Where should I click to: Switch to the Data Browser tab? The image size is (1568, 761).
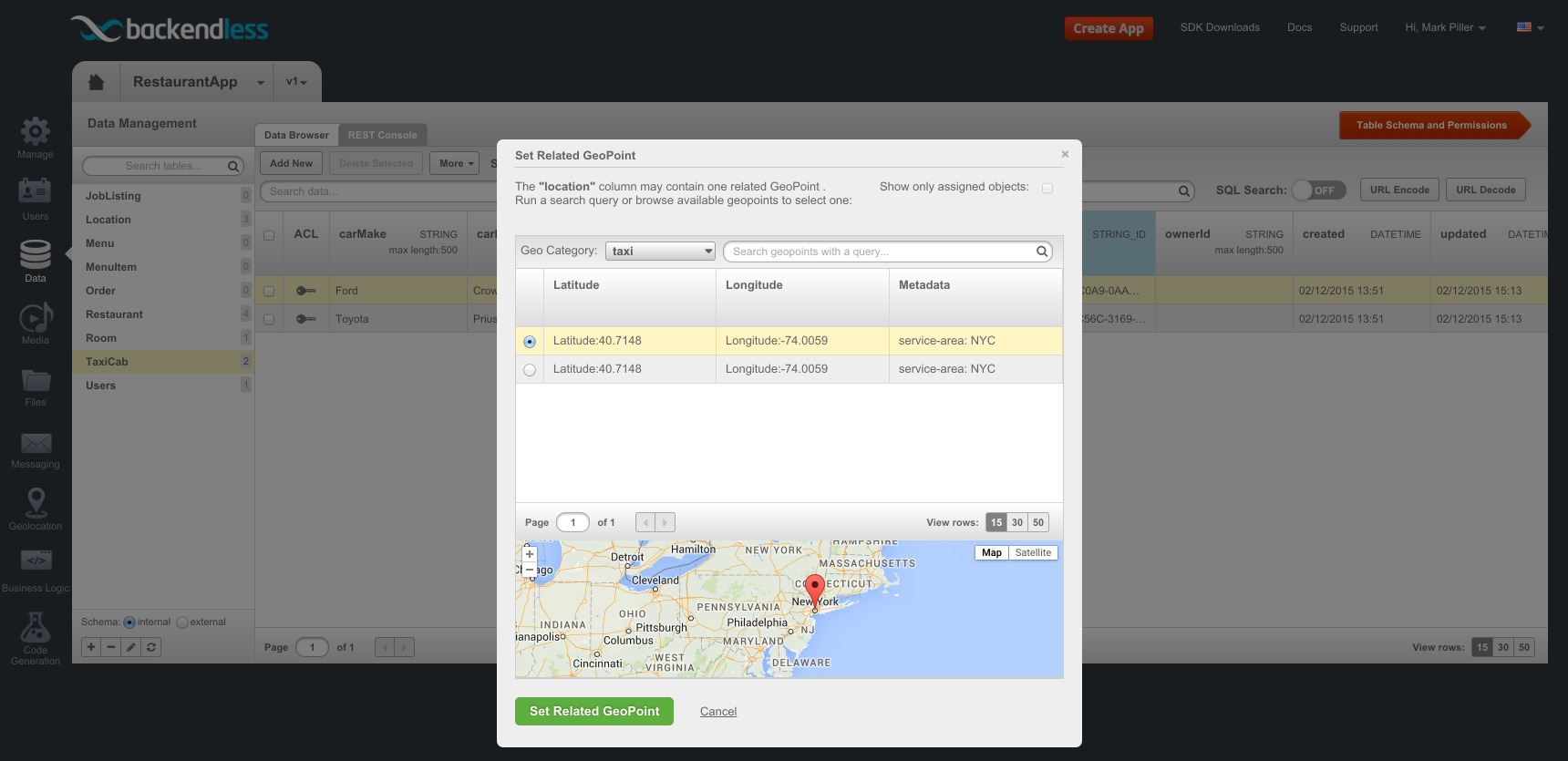(x=296, y=135)
